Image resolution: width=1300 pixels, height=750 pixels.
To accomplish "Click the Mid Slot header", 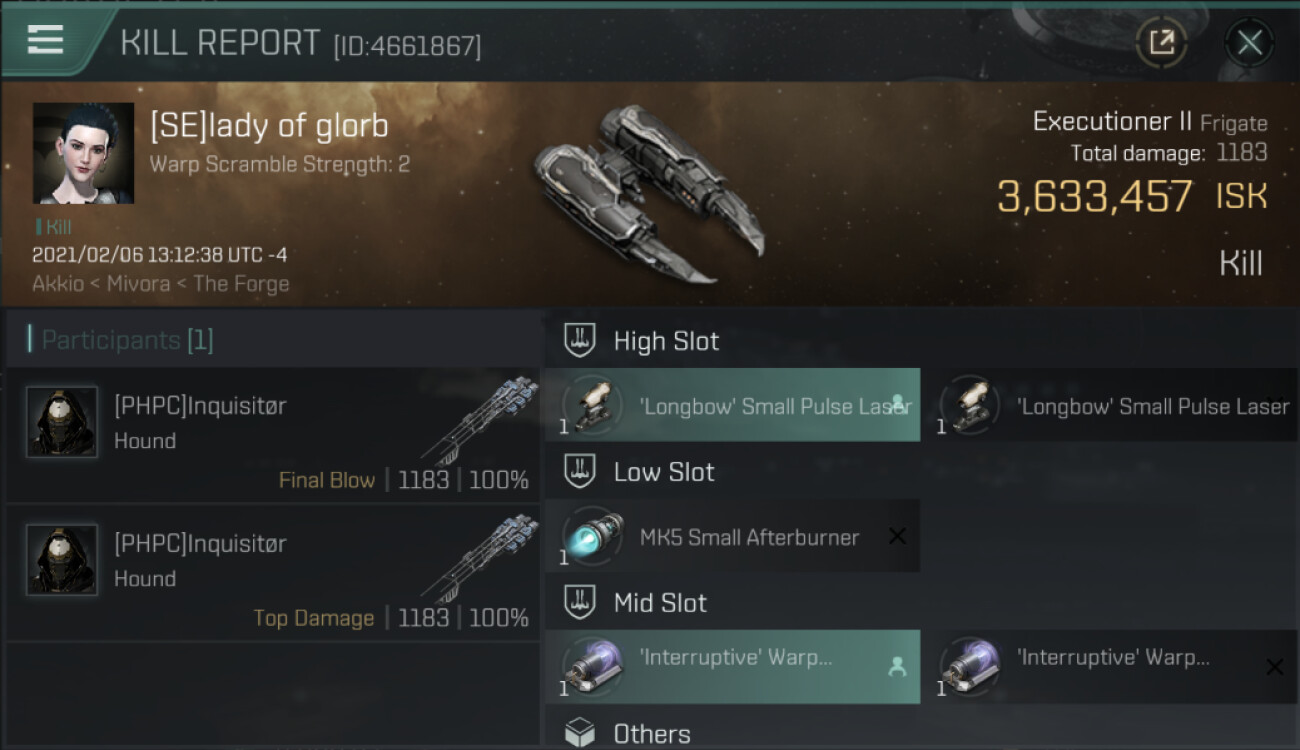I will (x=660, y=603).
